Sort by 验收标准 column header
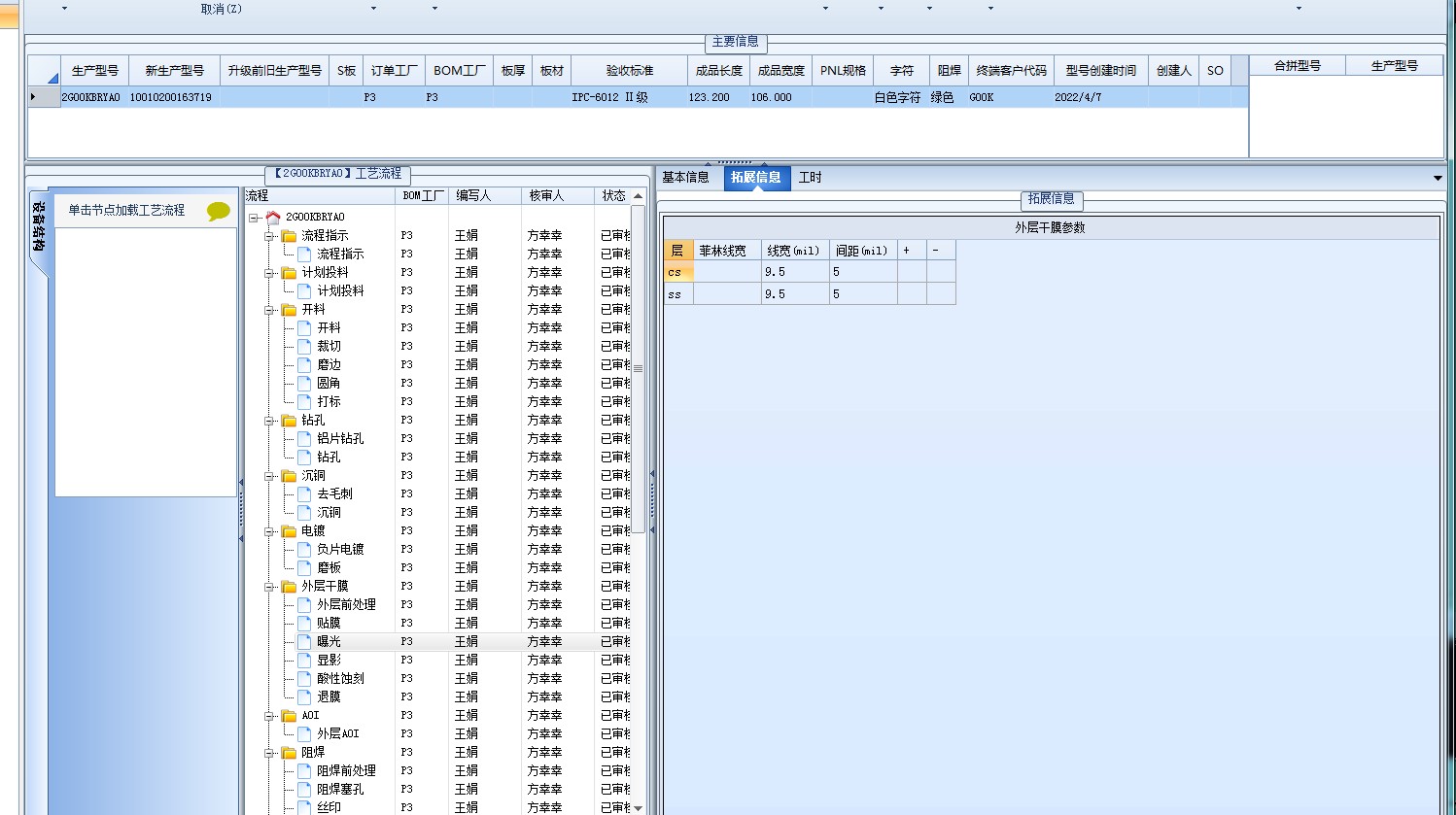1456x815 pixels. pos(630,71)
